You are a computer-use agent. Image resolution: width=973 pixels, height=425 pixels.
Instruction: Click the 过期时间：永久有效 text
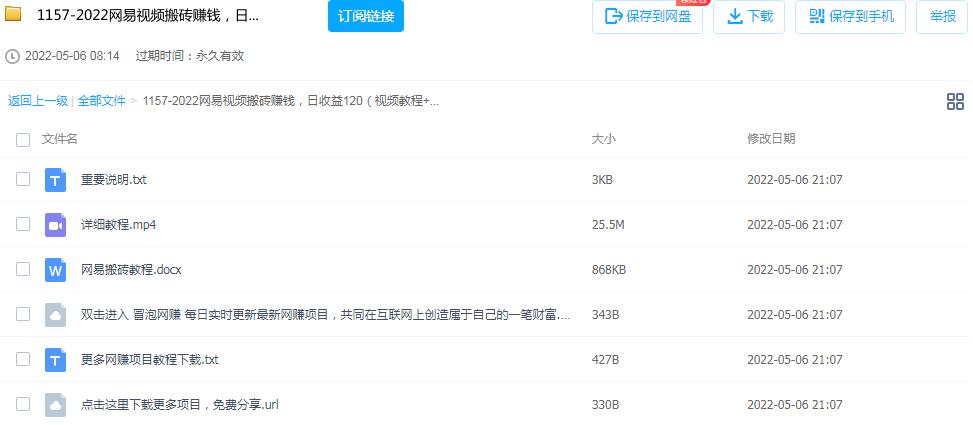190,56
